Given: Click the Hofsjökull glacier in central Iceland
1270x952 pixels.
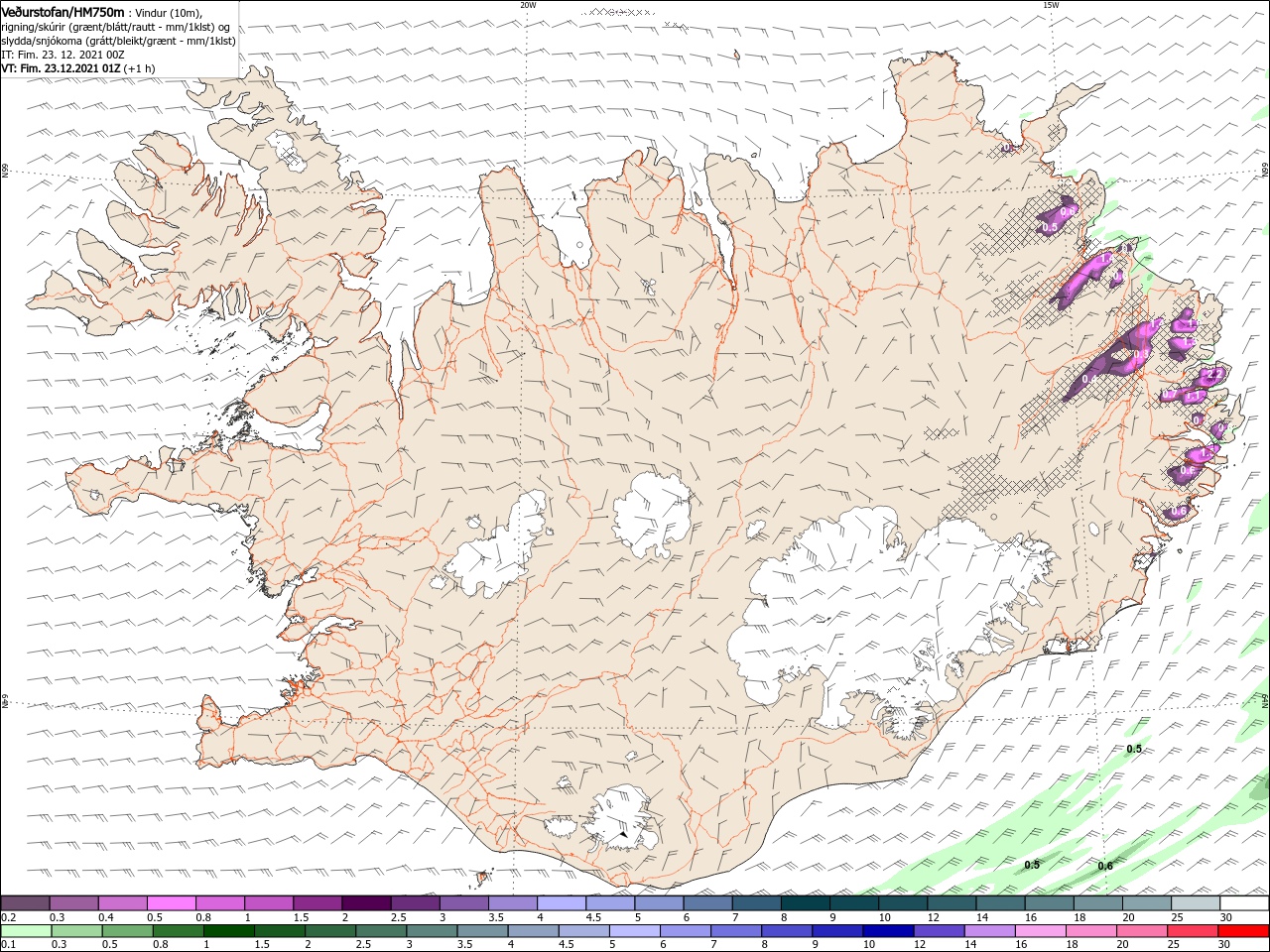Looking at the screenshot, I should pyautogui.click(x=653, y=516).
